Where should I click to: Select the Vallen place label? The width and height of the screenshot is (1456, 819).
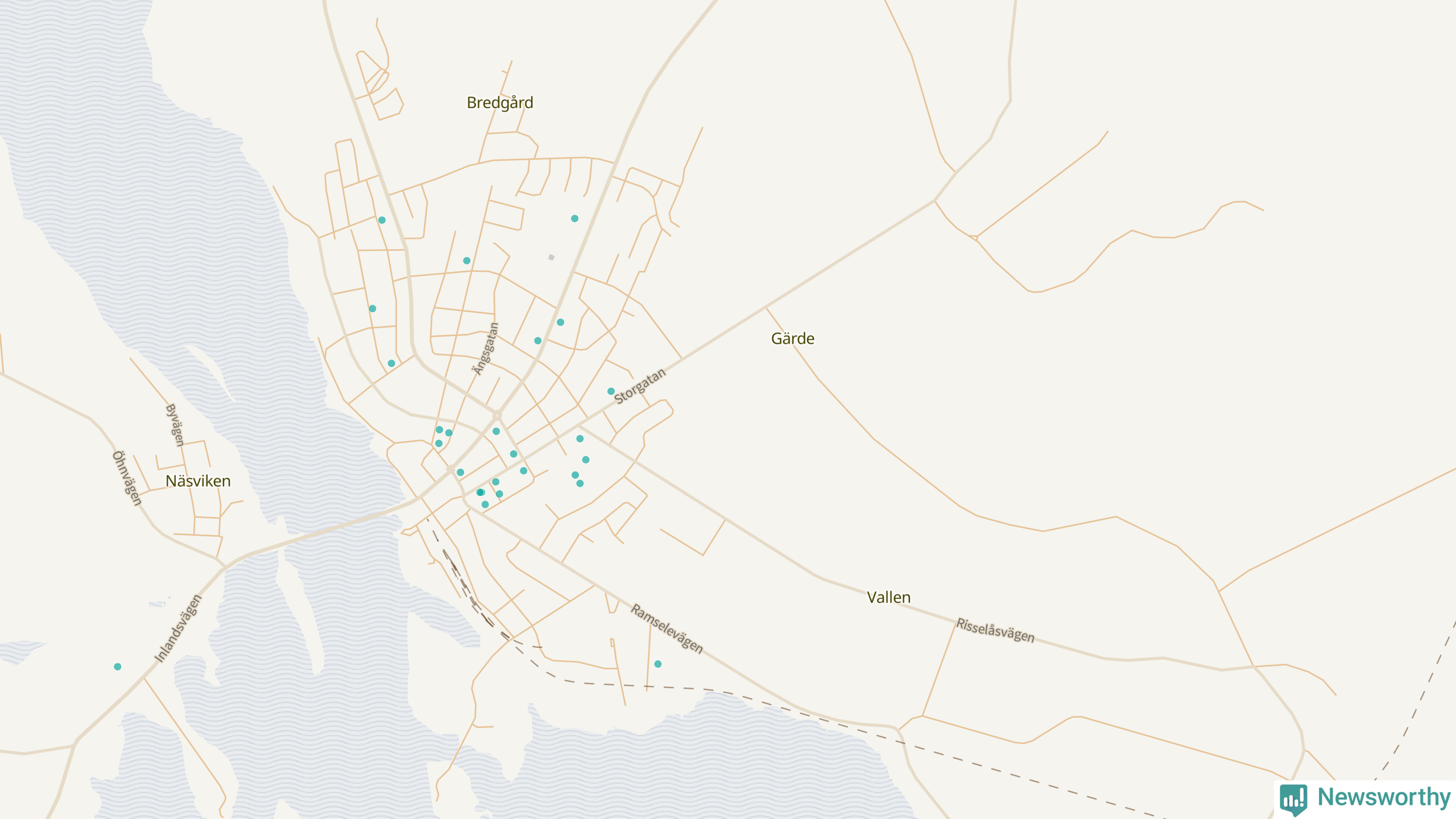[x=888, y=598]
